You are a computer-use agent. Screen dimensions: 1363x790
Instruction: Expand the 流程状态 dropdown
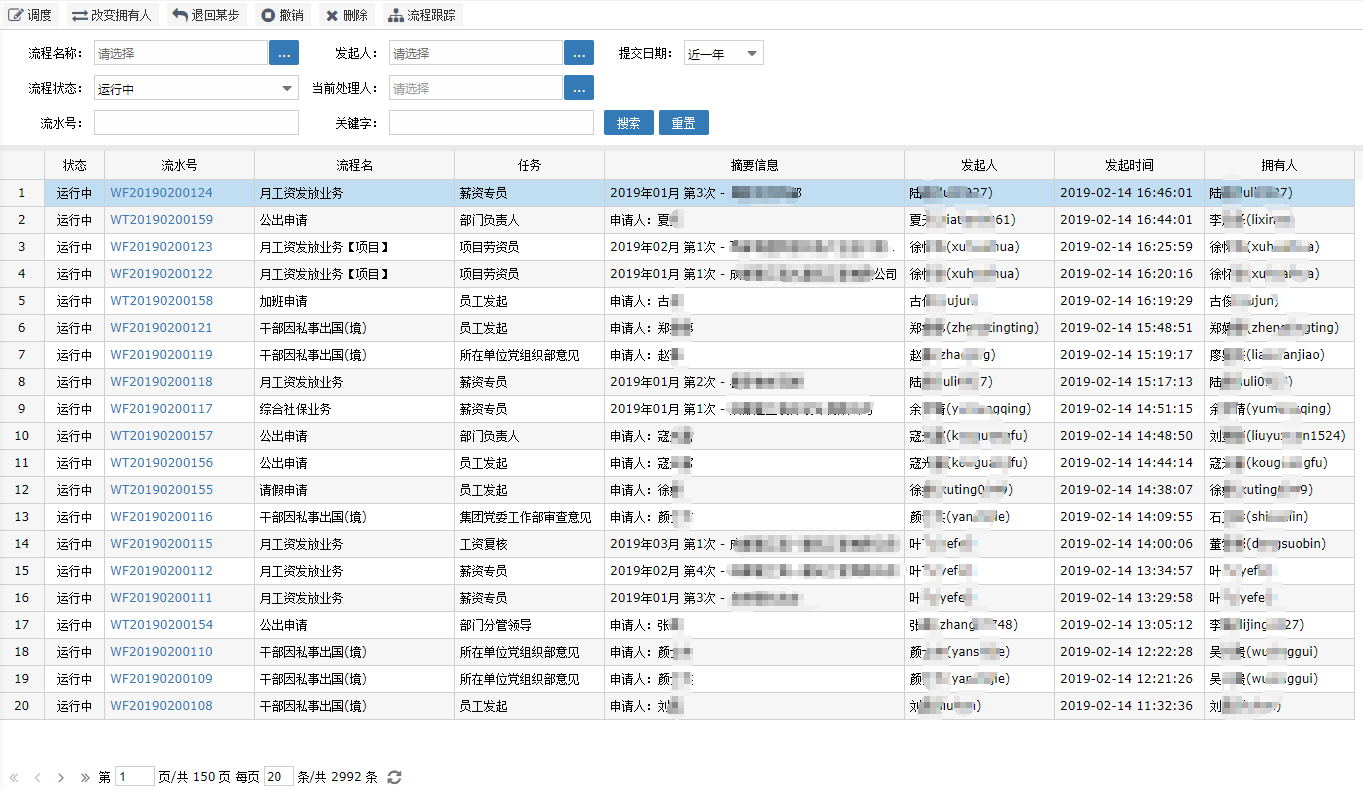pyautogui.click(x=286, y=88)
